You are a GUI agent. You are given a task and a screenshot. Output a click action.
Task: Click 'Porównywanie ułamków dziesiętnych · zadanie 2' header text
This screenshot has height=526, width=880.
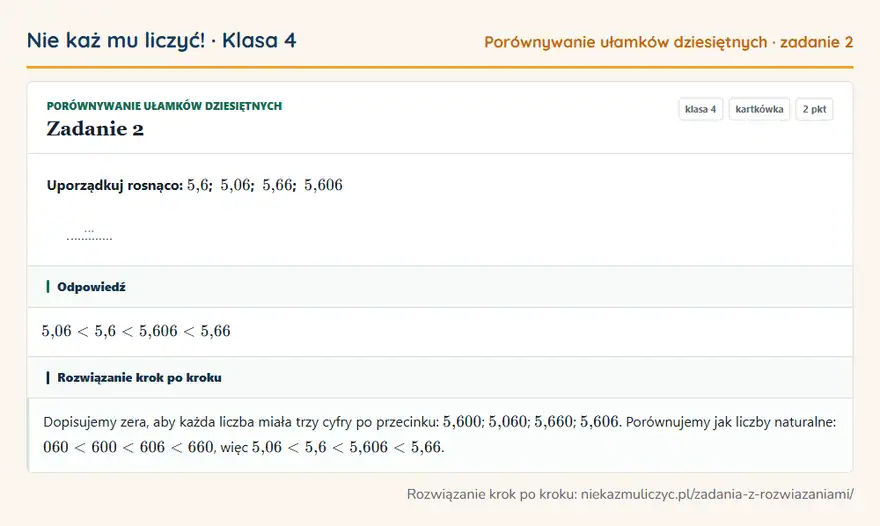pos(668,43)
